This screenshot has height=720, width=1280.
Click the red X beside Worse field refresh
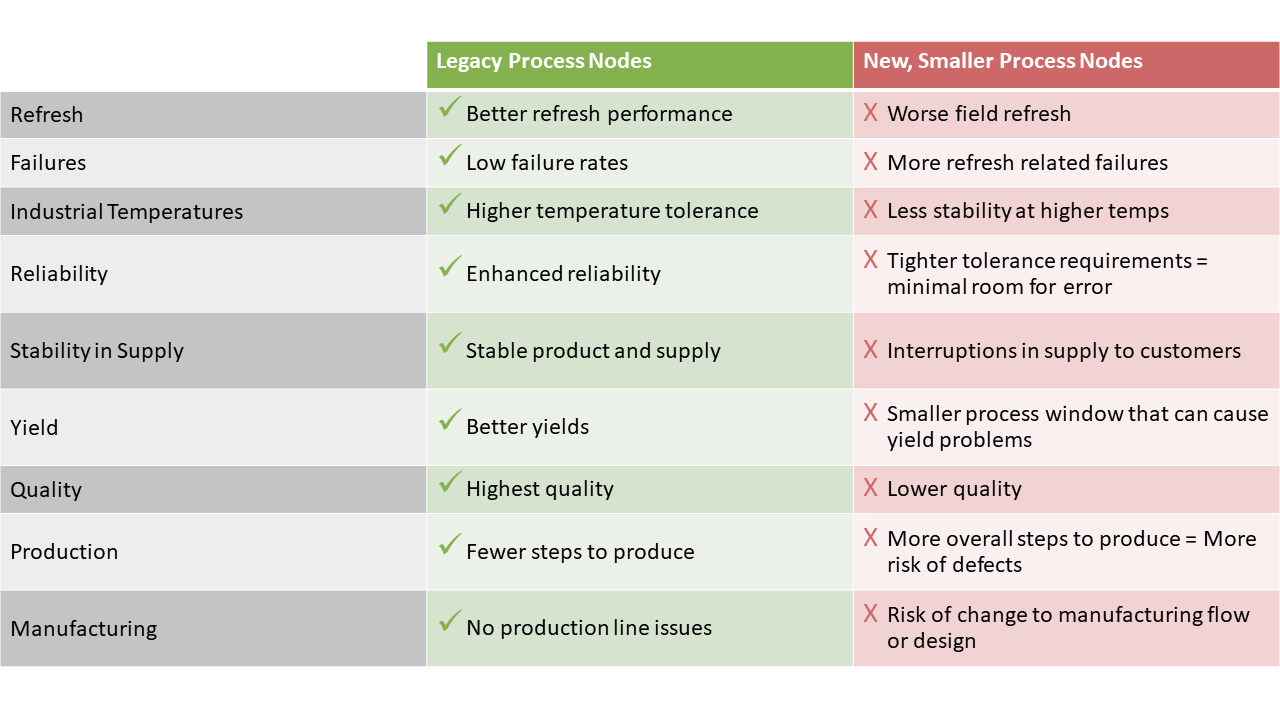(x=871, y=113)
